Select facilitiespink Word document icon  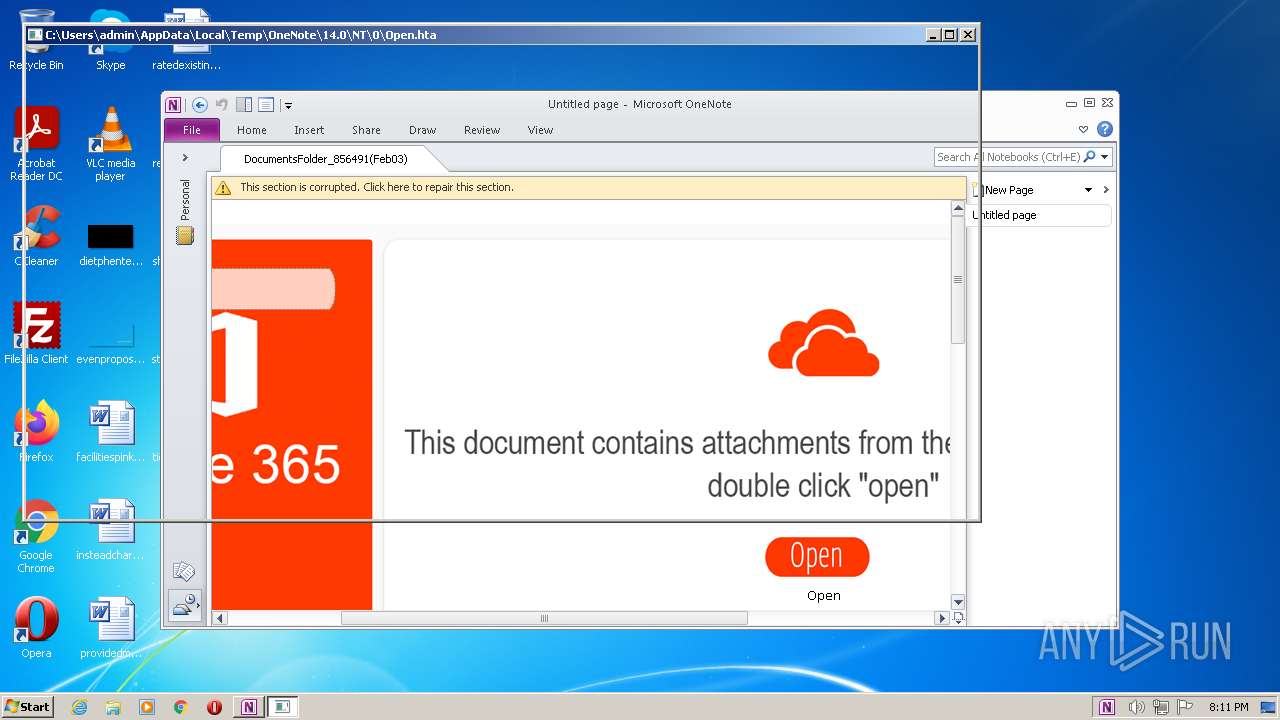[110, 431]
